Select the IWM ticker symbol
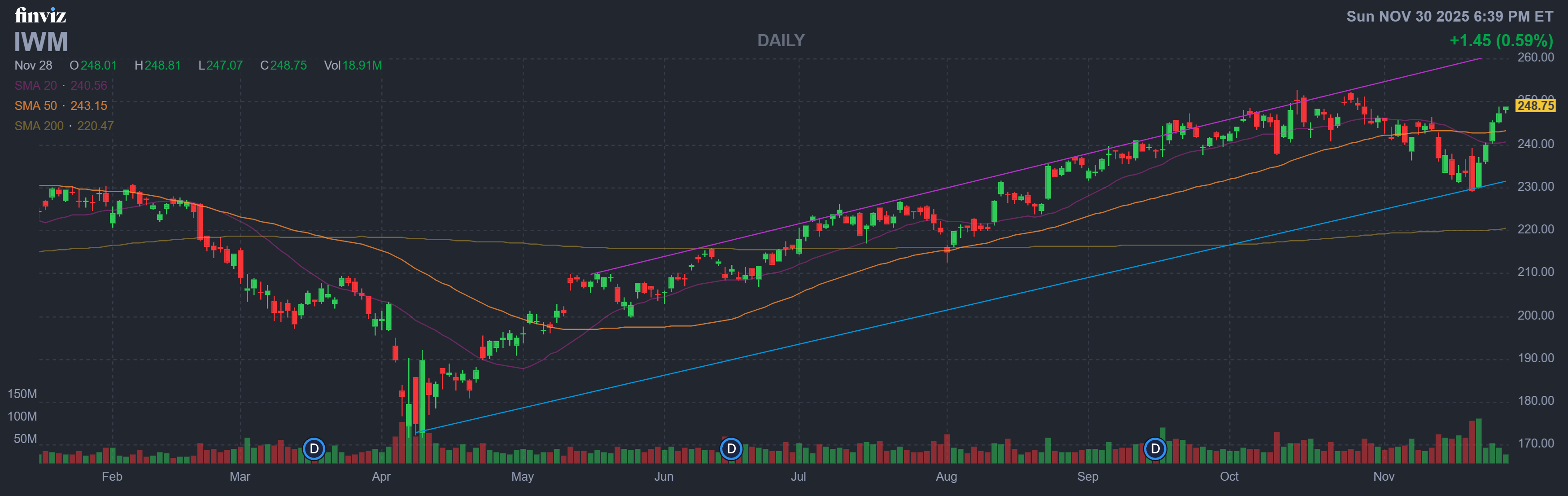This screenshot has width=1568, height=496. 41,42
